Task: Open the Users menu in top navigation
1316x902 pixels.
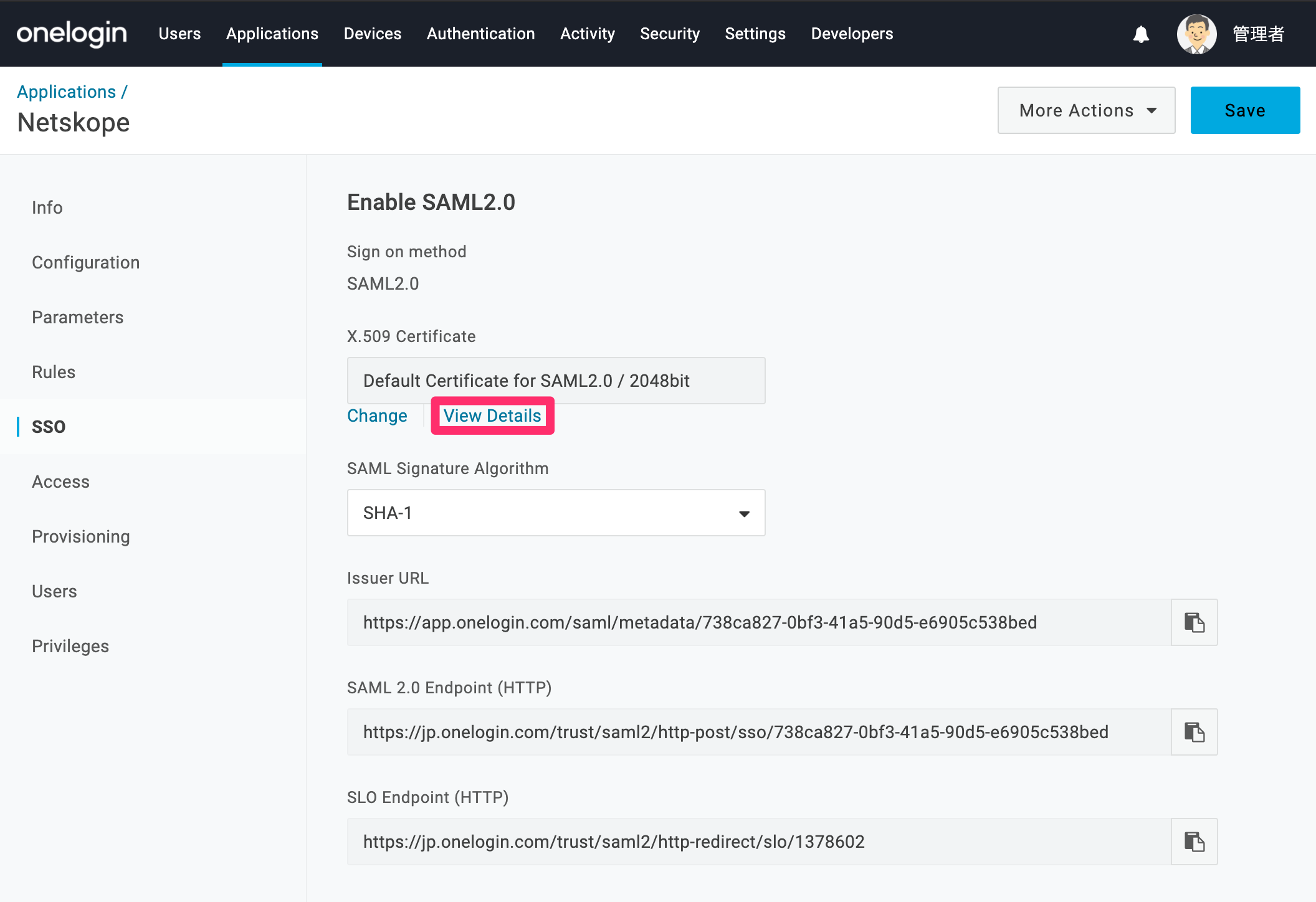Action: pyautogui.click(x=179, y=34)
